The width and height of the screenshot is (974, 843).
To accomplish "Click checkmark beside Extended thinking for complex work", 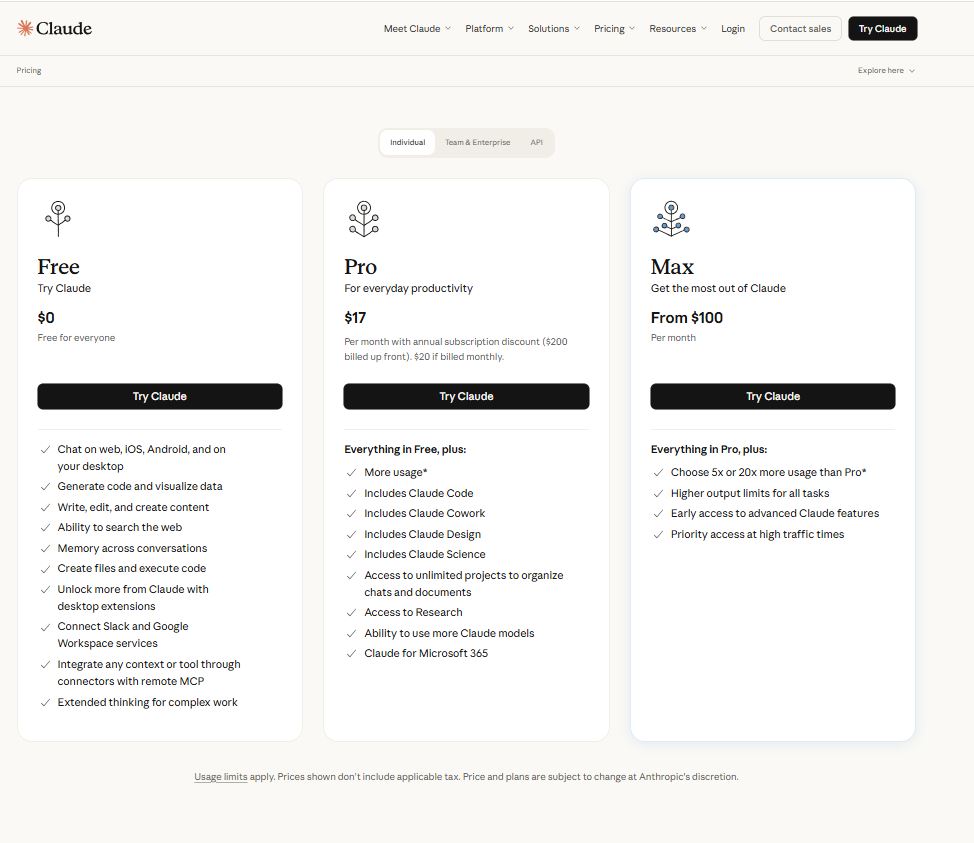I will coord(45,703).
